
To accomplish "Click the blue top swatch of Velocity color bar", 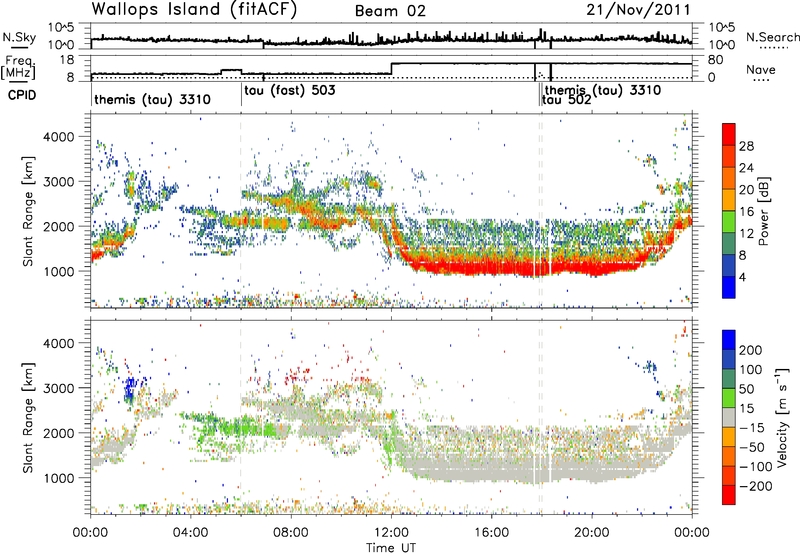I will [729, 339].
